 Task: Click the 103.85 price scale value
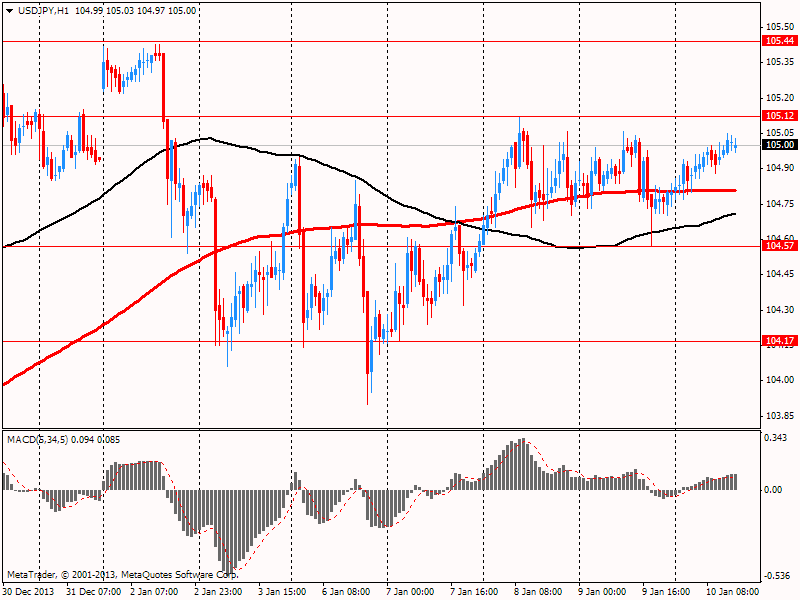(780, 416)
